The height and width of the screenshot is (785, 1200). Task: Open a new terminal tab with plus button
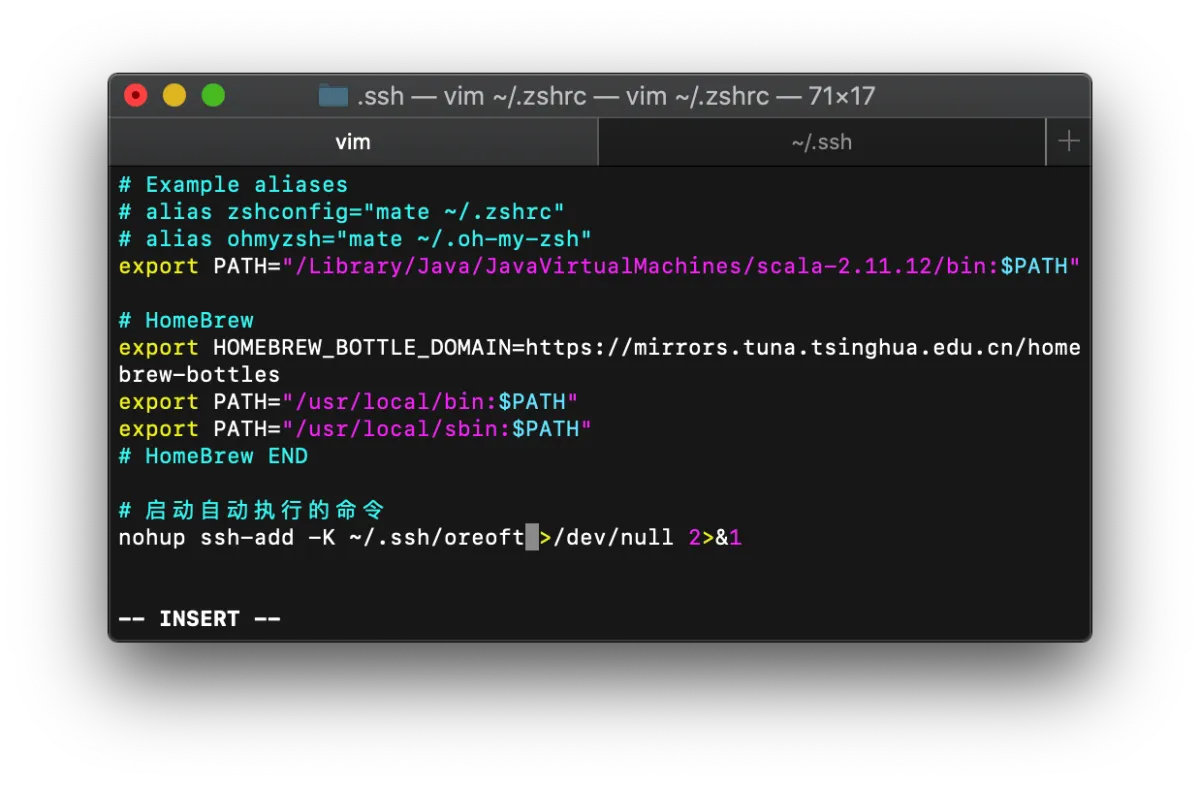(x=1068, y=142)
